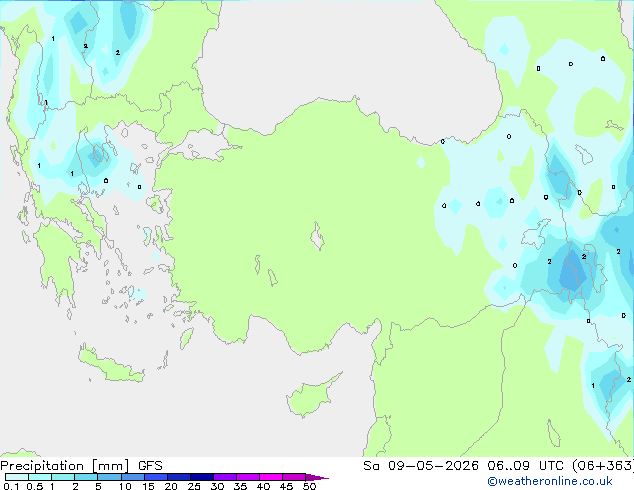Choose the 25–30 mm navy legend swatch
The height and width of the screenshot is (490, 634).
(201, 477)
